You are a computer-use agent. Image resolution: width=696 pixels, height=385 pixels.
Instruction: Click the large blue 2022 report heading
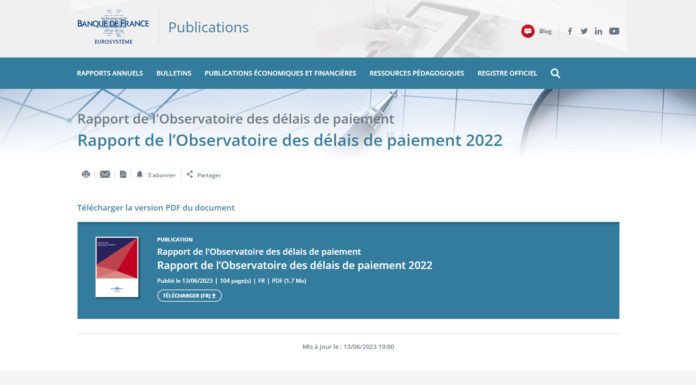tap(290, 140)
